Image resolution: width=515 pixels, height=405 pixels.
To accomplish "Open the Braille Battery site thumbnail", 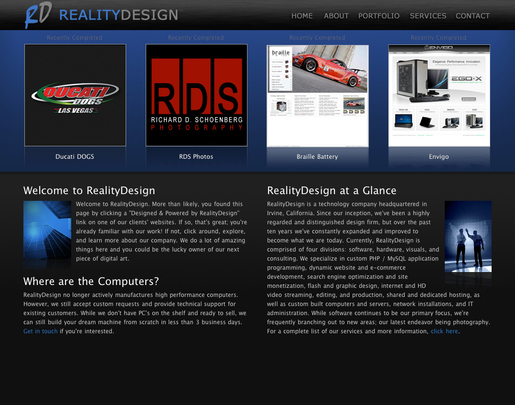I will click(318, 95).
